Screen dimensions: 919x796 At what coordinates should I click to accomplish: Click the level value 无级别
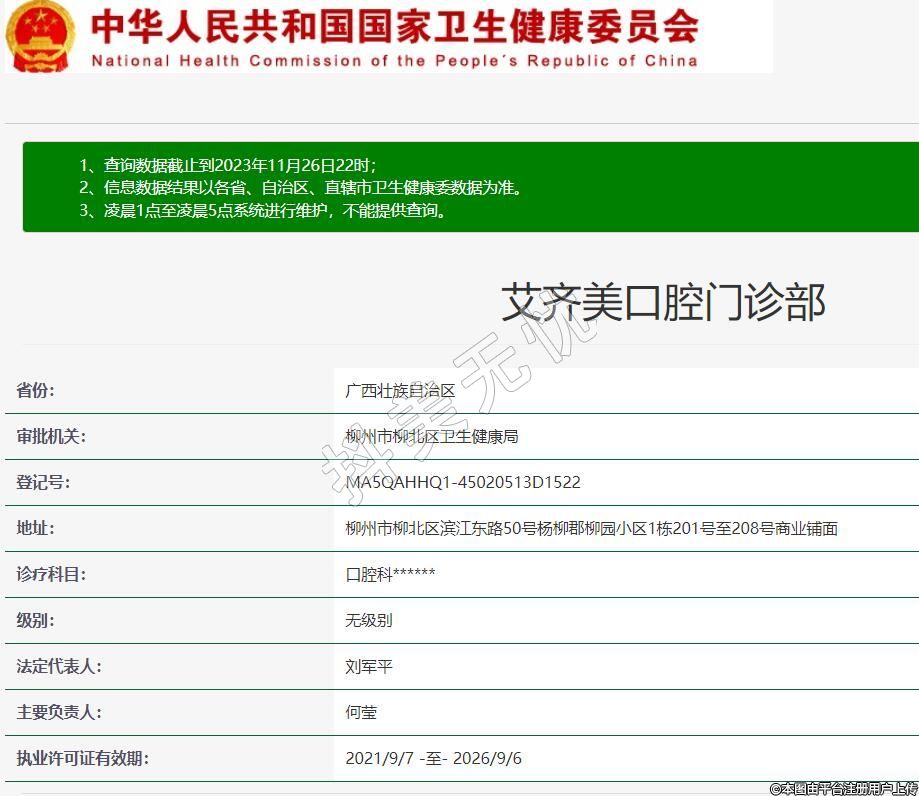369,620
